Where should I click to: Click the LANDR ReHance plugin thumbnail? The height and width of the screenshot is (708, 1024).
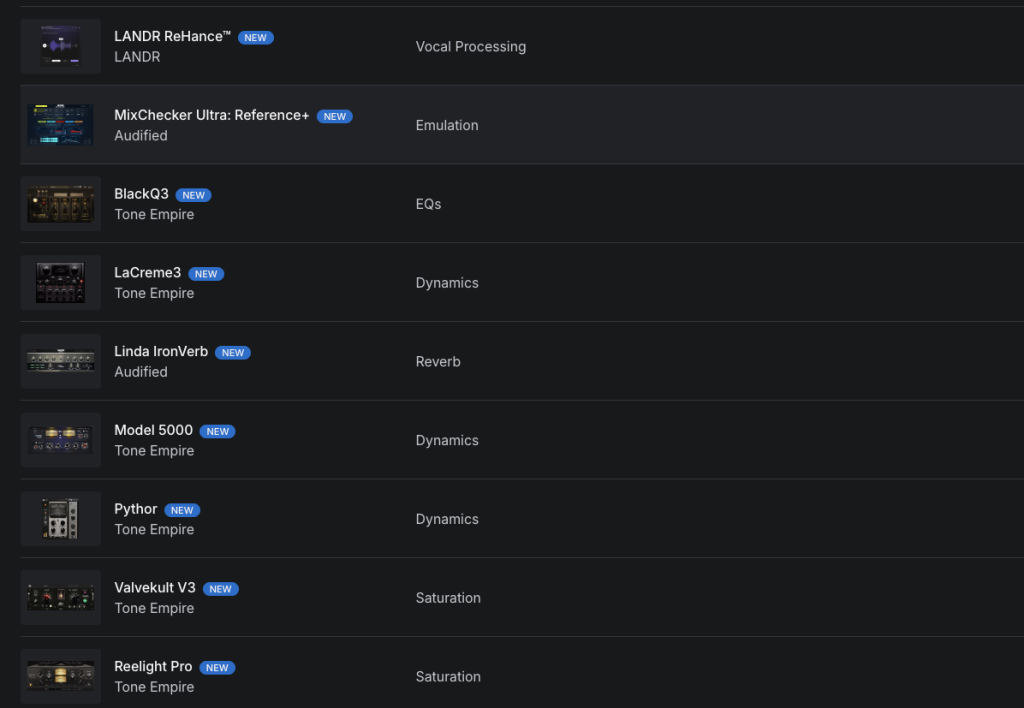60,46
